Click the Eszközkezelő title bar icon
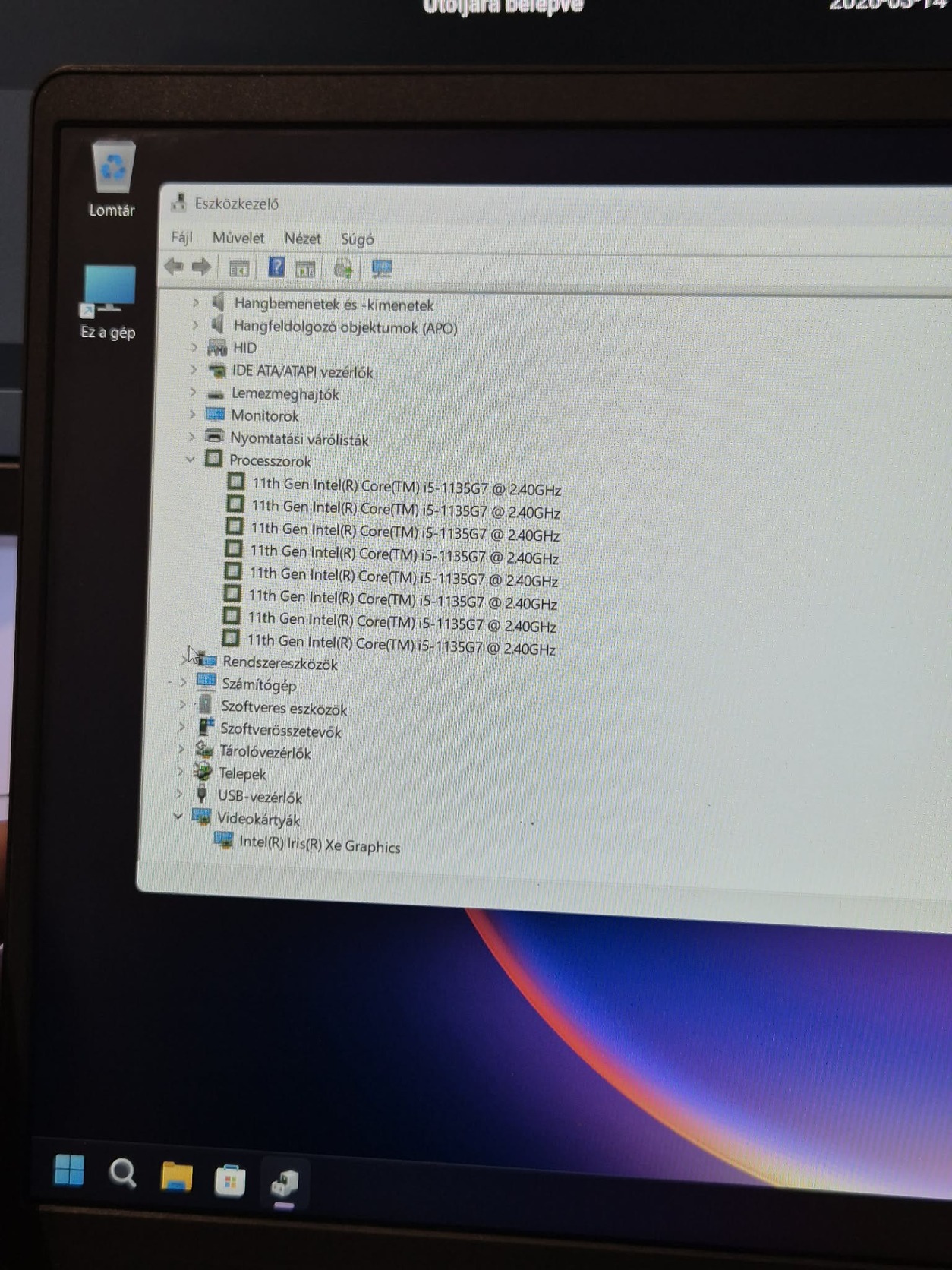952x1270 pixels. (x=179, y=202)
